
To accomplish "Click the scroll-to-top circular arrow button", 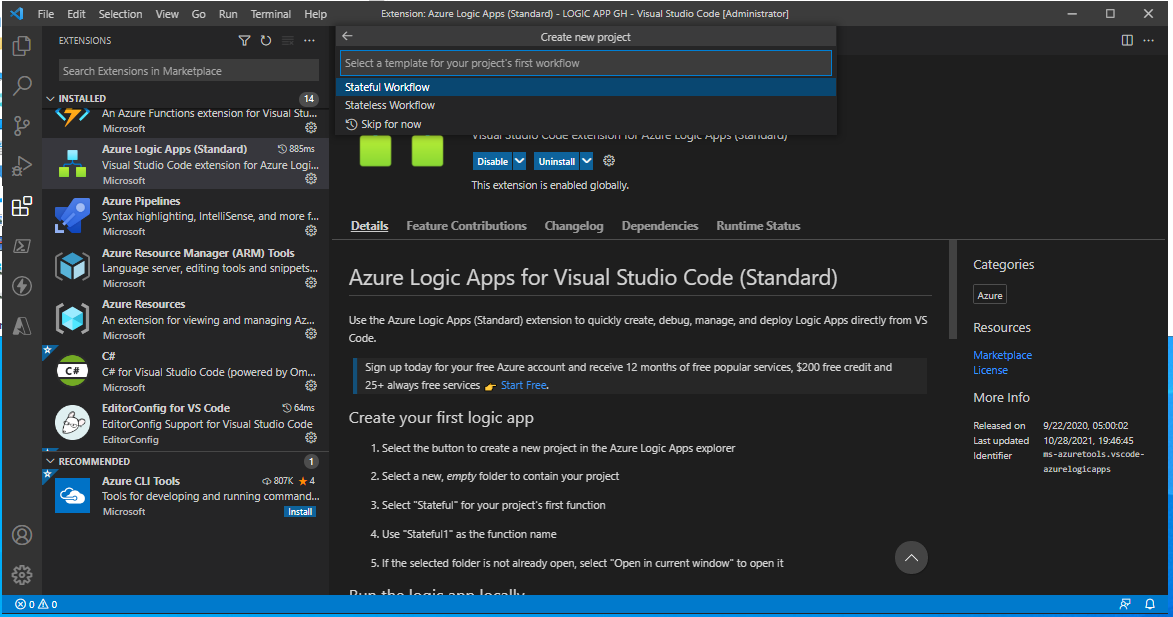I will (x=910, y=557).
